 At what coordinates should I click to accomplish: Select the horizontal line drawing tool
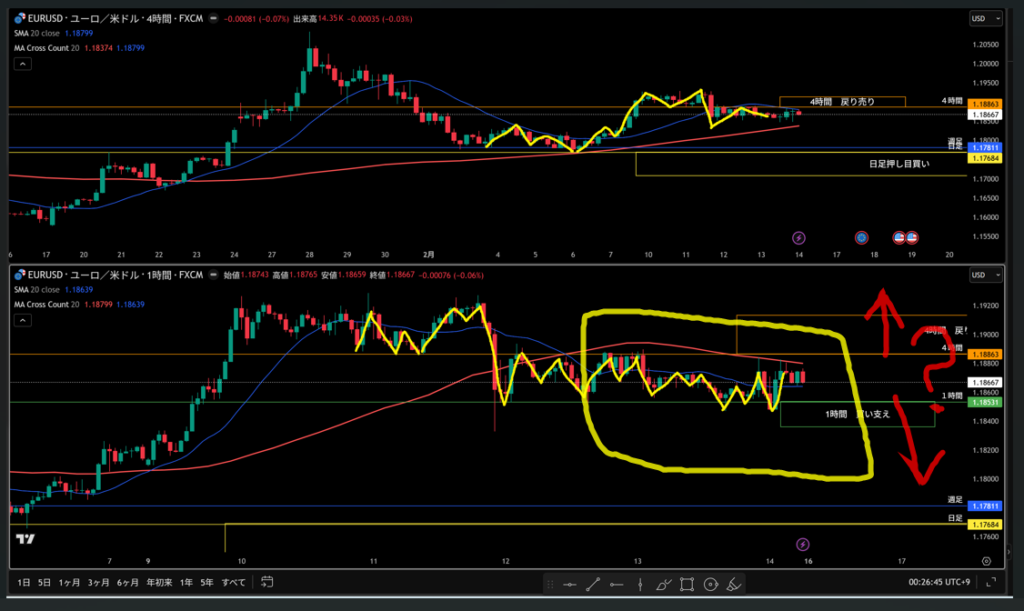pyautogui.click(x=570, y=583)
